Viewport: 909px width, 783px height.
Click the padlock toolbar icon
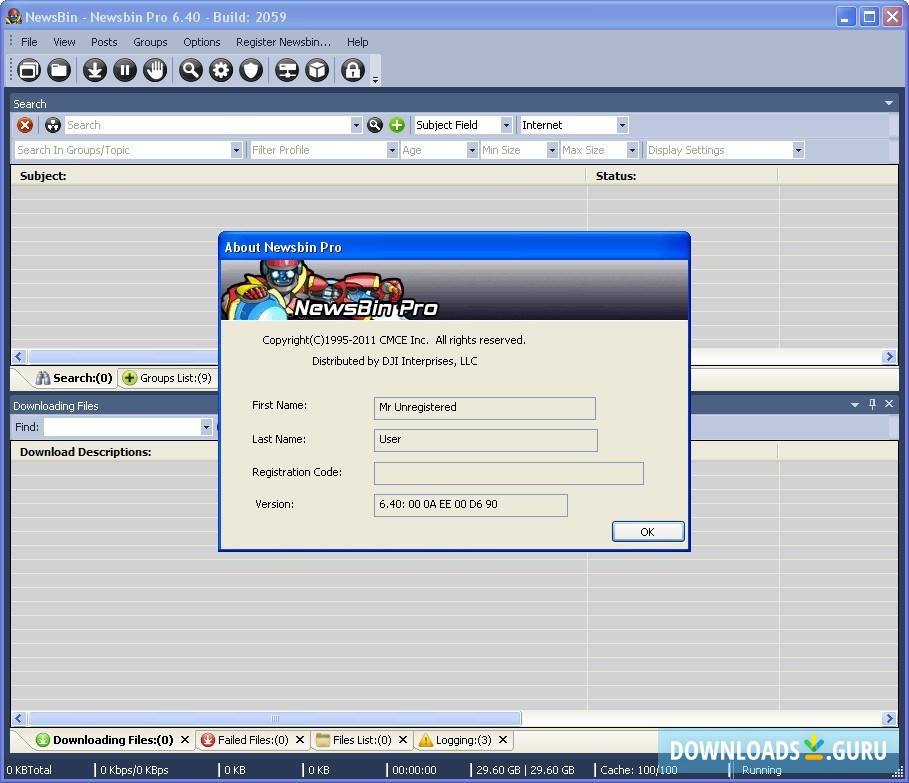click(x=352, y=70)
